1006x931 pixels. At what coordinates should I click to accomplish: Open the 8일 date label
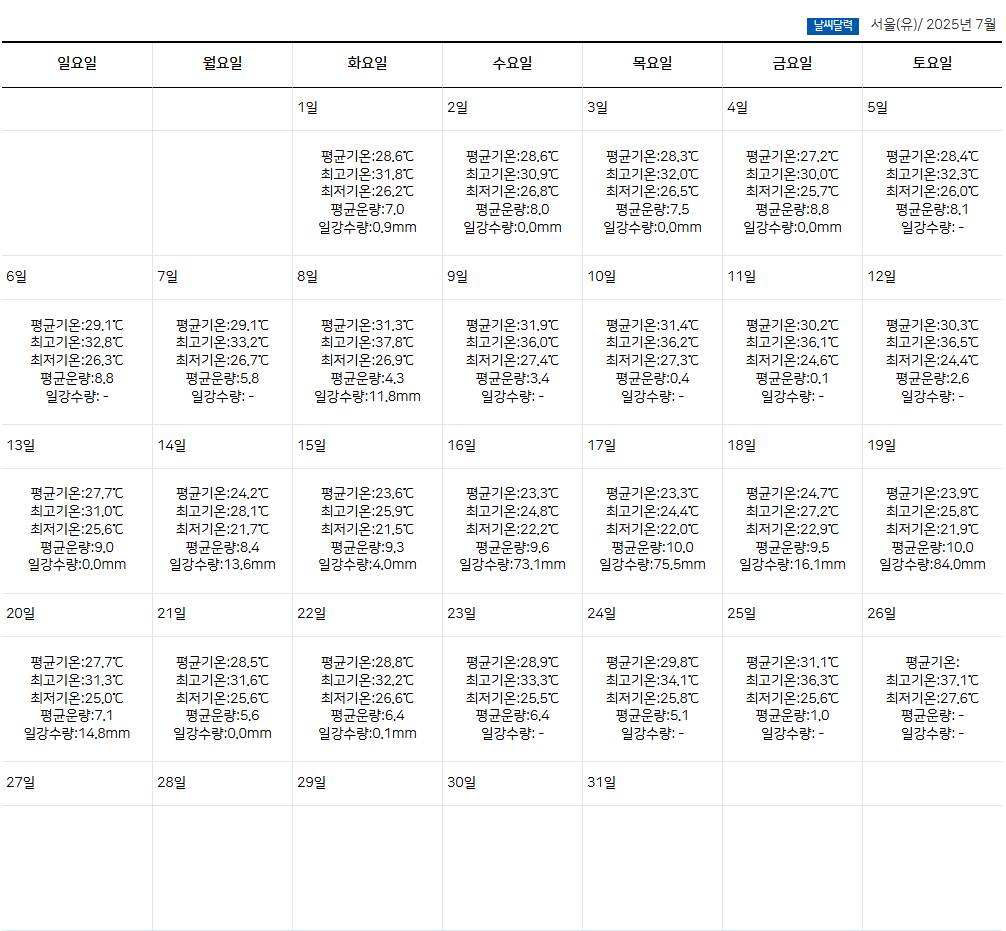coord(307,277)
